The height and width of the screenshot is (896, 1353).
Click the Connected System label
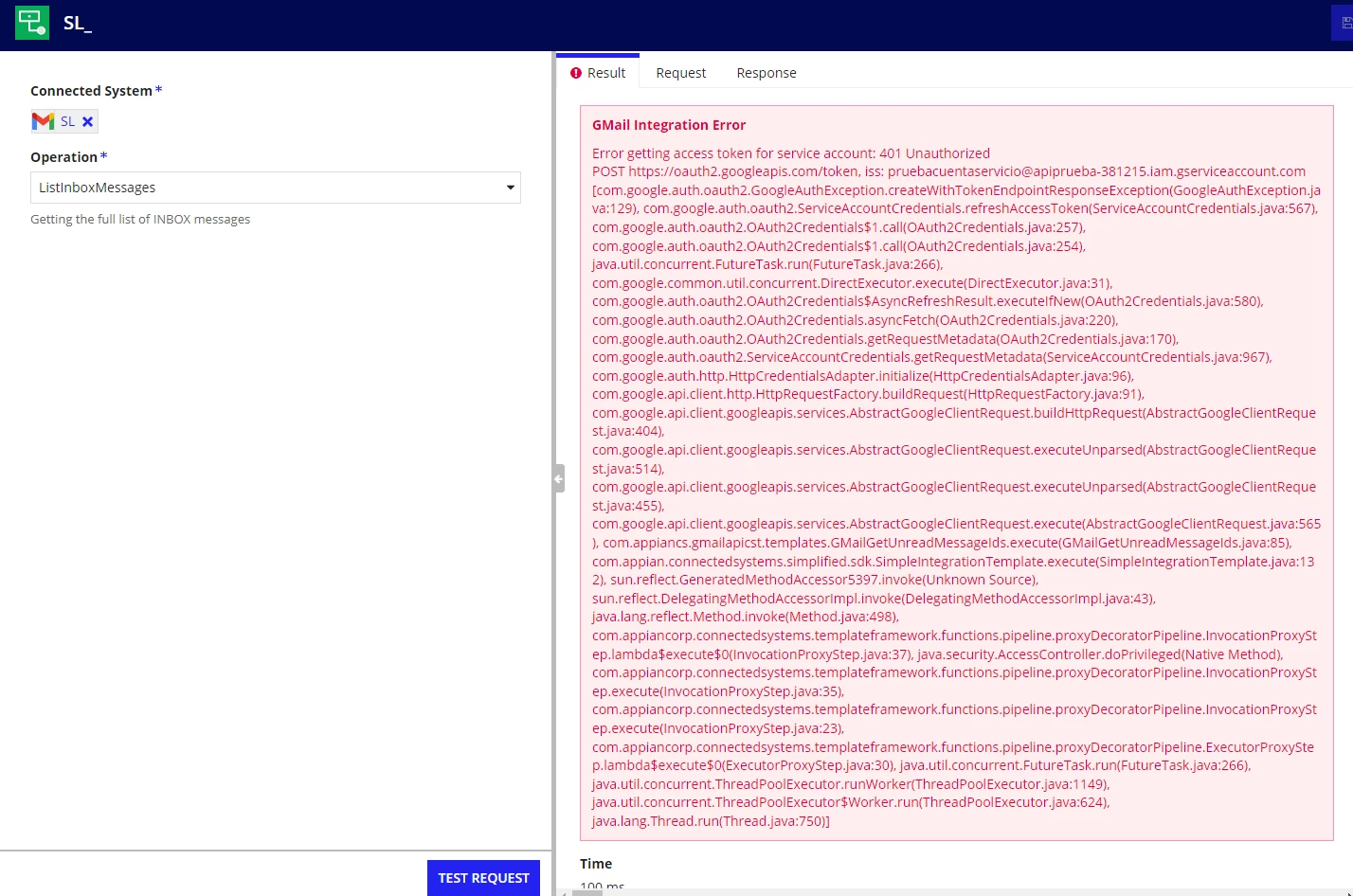(91, 91)
